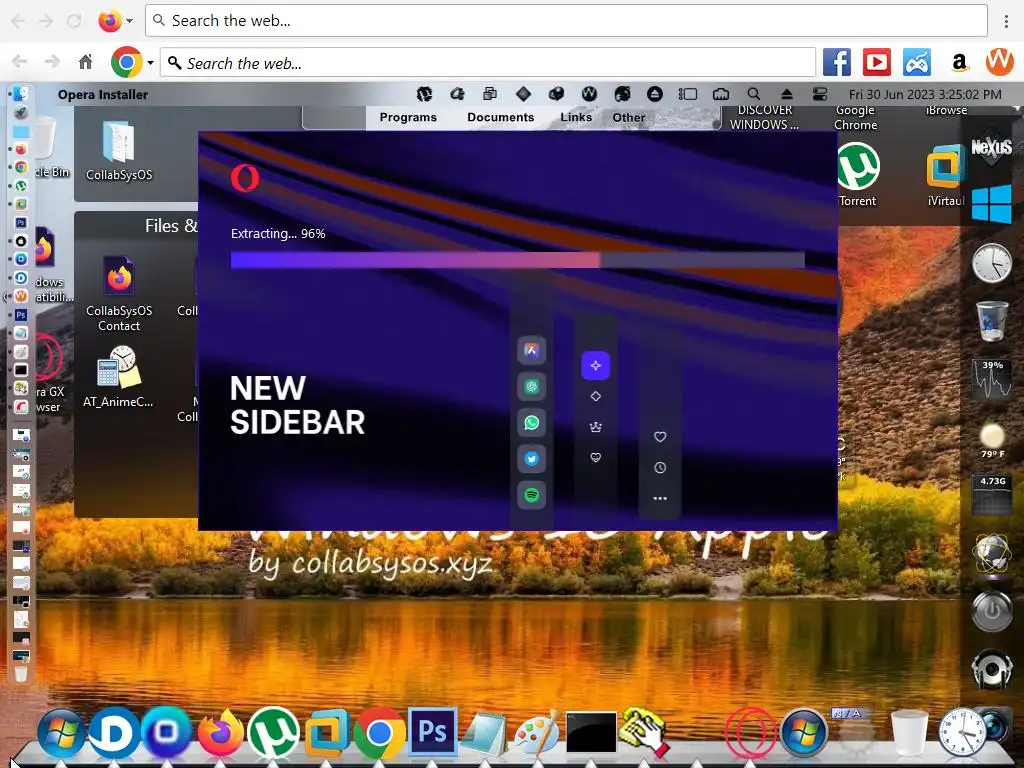This screenshot has width=1024, height=768.
Task: Click the circled W icon in menu bar
Action: (589, 94)
